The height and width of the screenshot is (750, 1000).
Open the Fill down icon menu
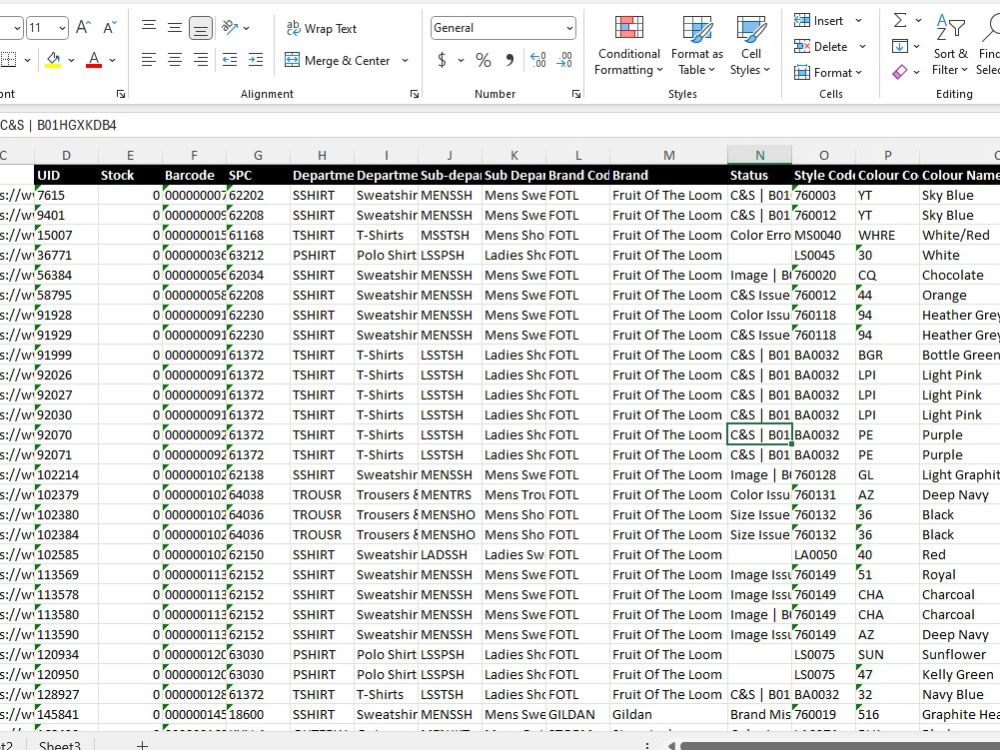pos(906,47)
